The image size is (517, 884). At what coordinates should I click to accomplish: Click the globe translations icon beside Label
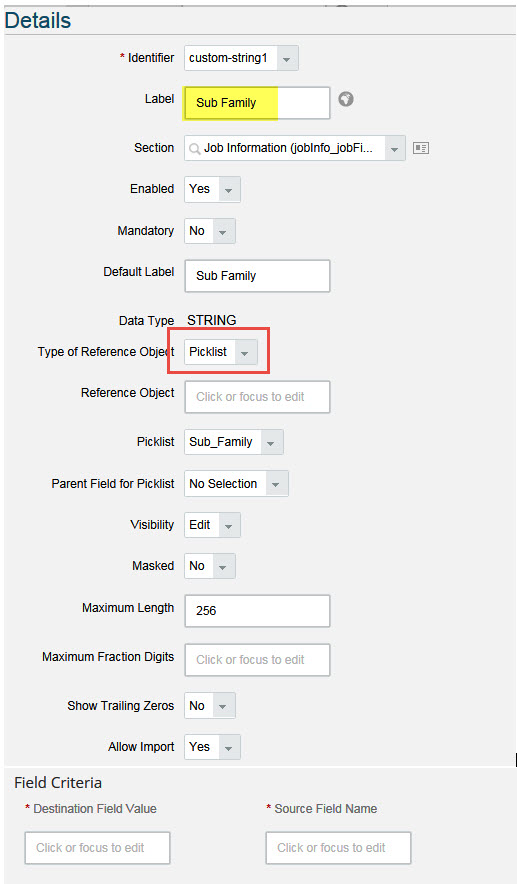pyautogui.click(x=346, y=99)
